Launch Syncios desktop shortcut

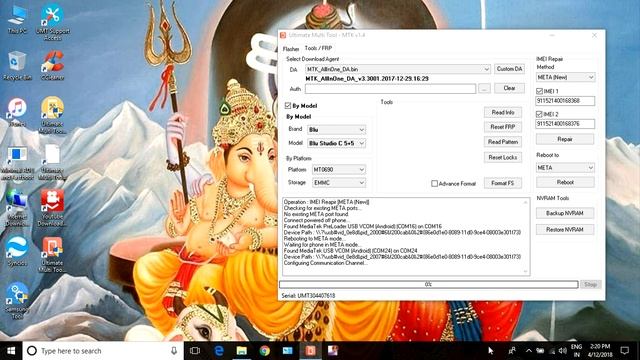(17, 251)
